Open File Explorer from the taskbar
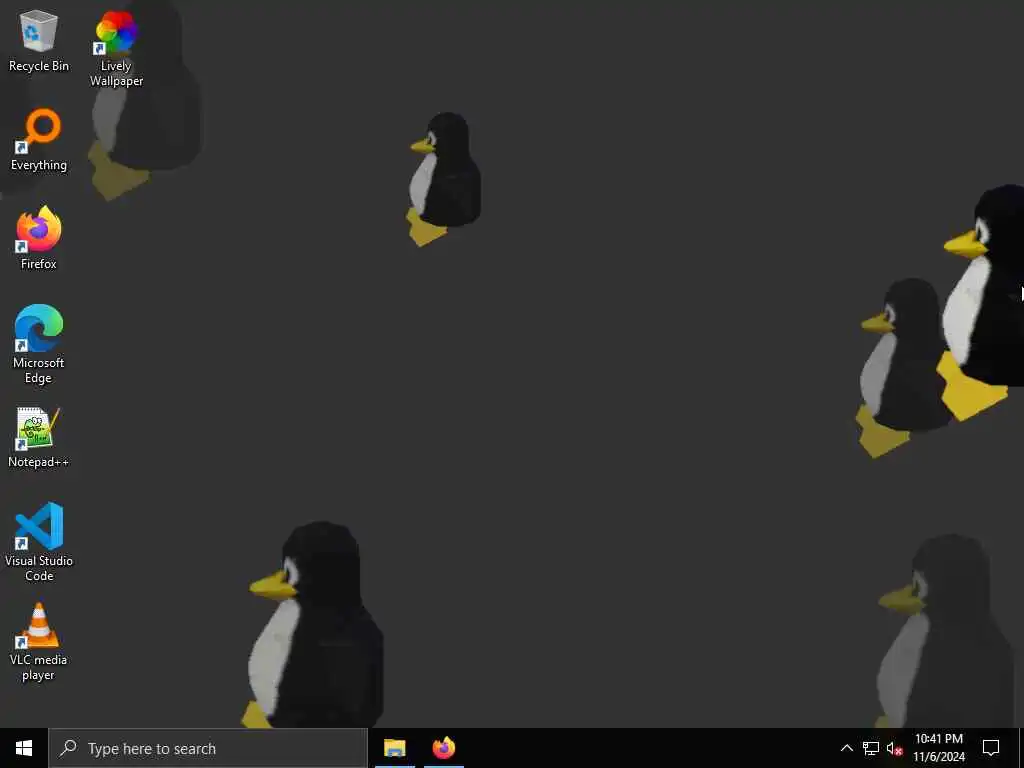Viewport: 1024px width, 768px height. tap(394, 748)
